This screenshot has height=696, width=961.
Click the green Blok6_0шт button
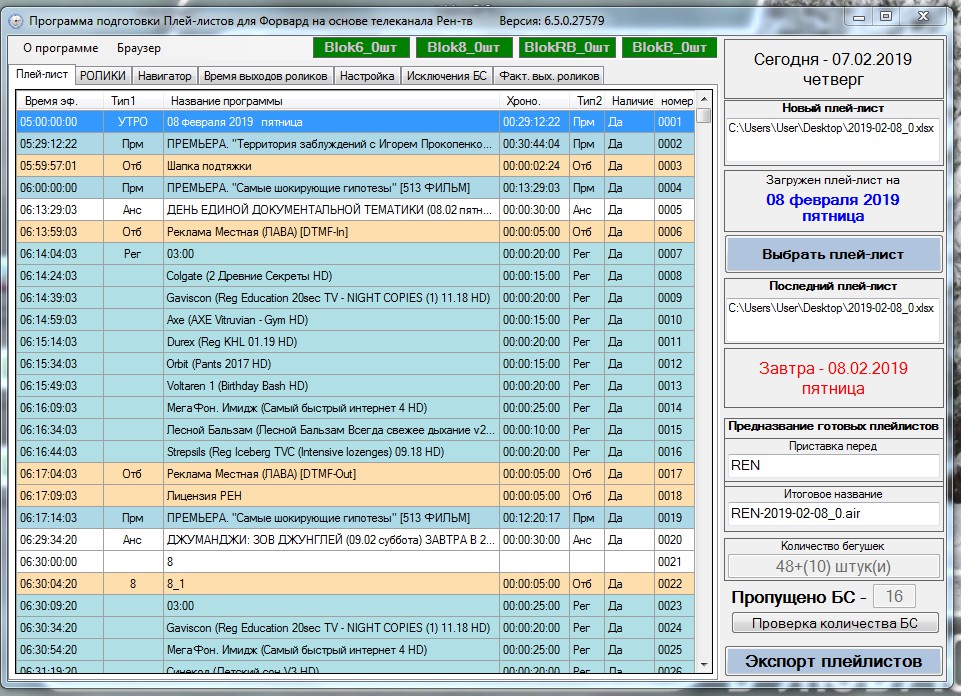(x=360, y=47)
